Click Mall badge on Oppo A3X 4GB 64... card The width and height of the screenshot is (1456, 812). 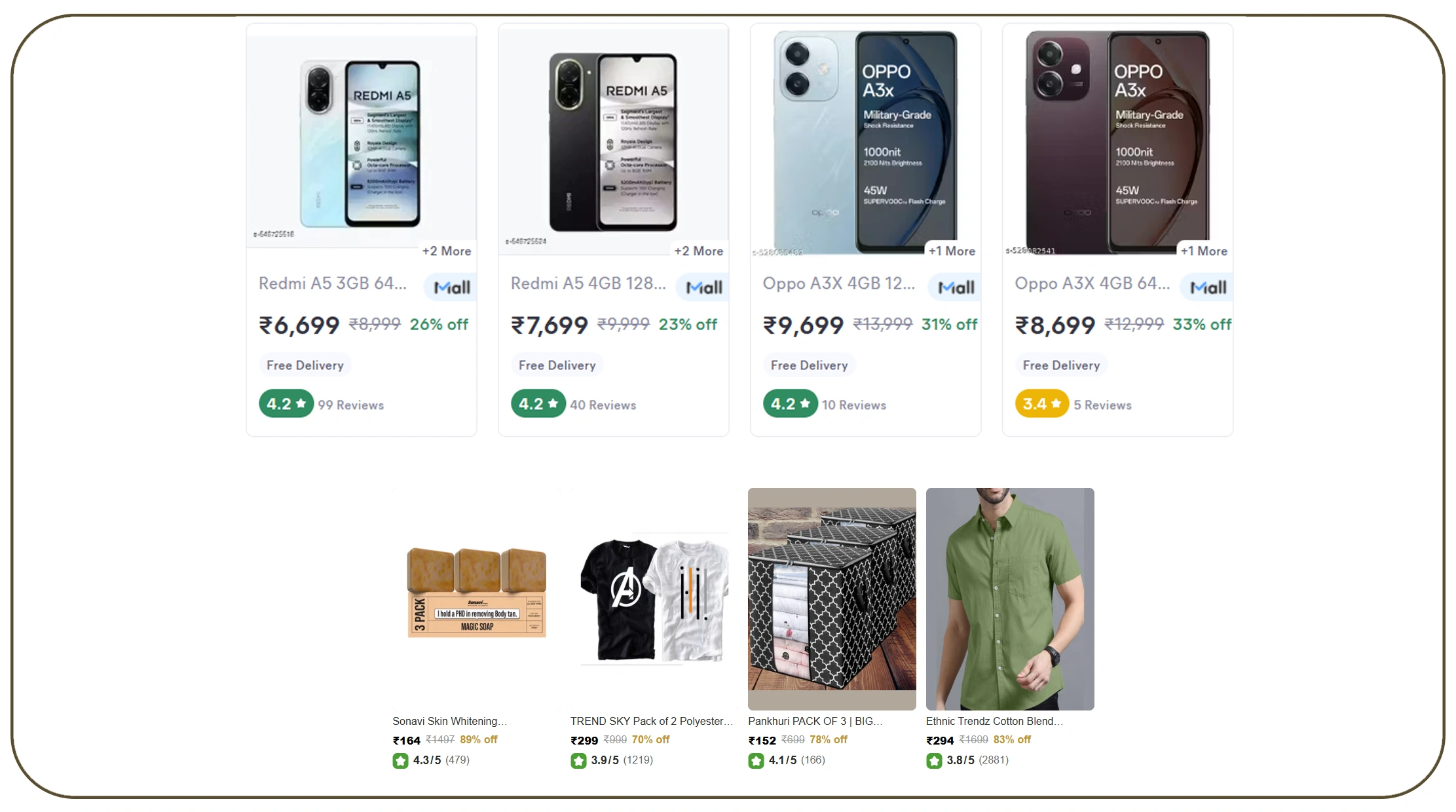point(1208,287)
